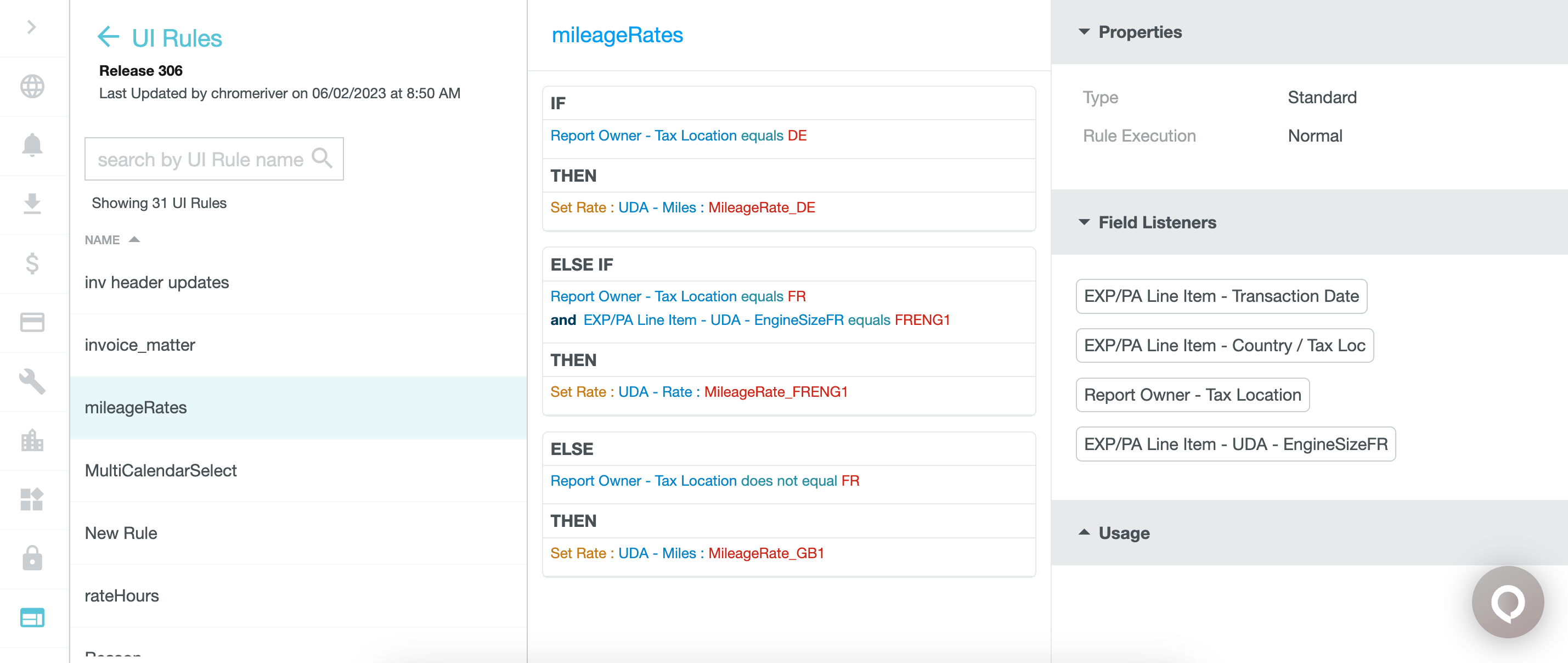Click the credit card icon in the sidebar
Image resolution: width=1568 pixels, height=663 pixels.
click(32, 322)
